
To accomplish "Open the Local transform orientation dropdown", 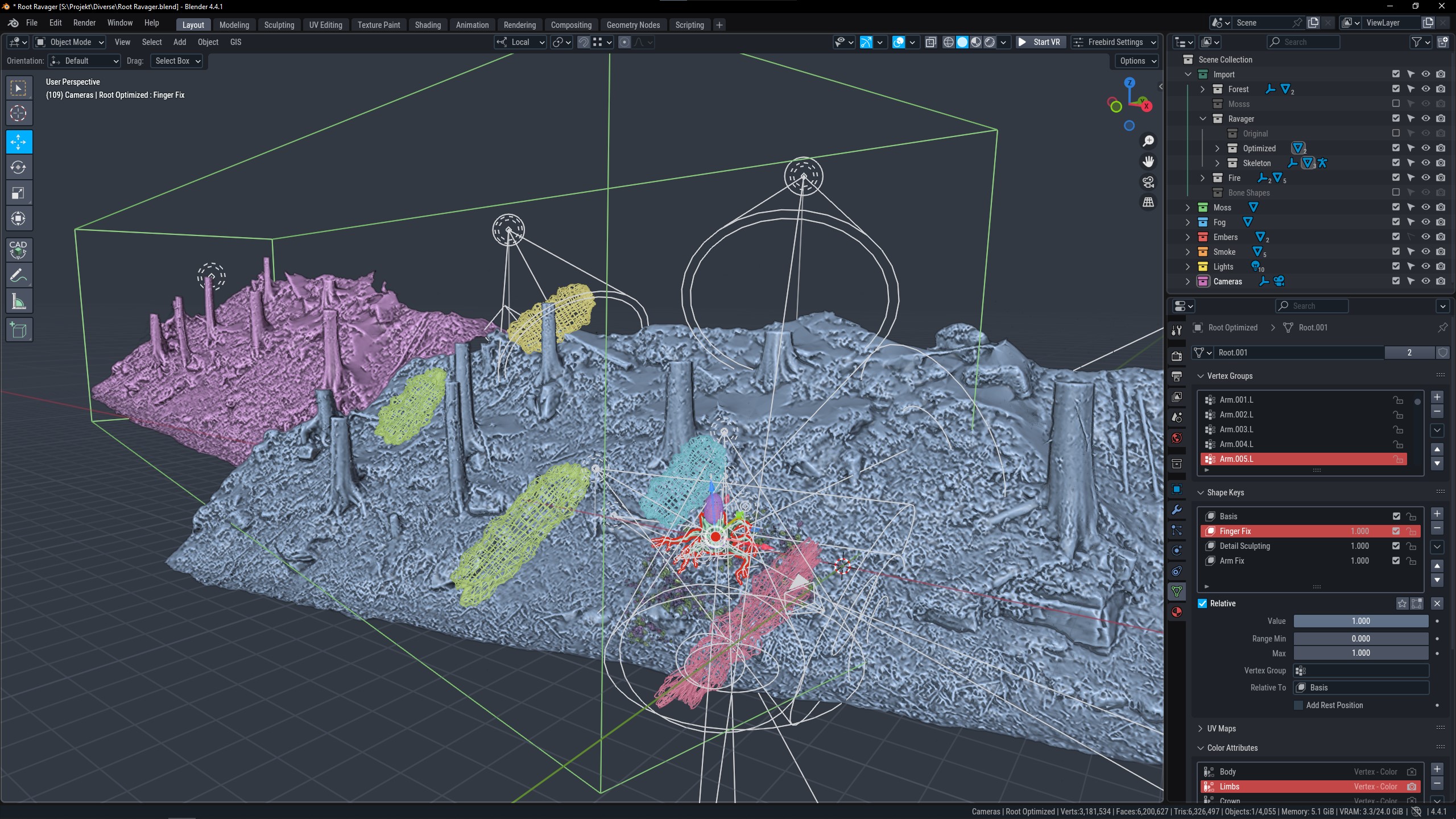I will (520, 42).
